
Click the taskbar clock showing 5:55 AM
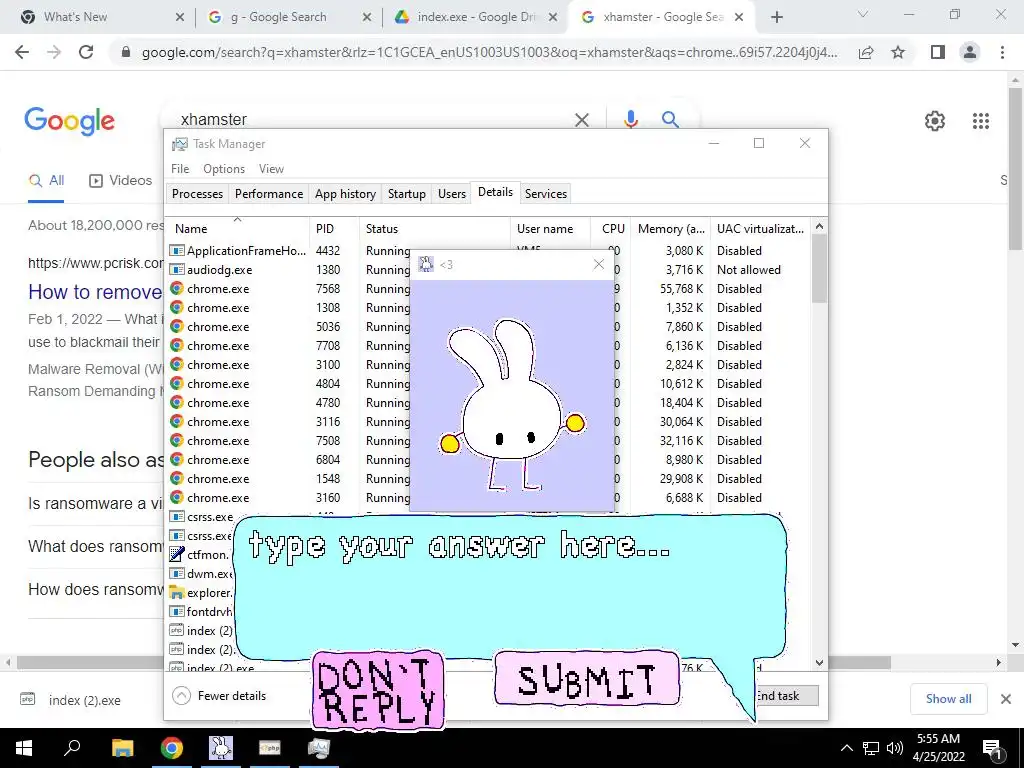pos(938,748)
